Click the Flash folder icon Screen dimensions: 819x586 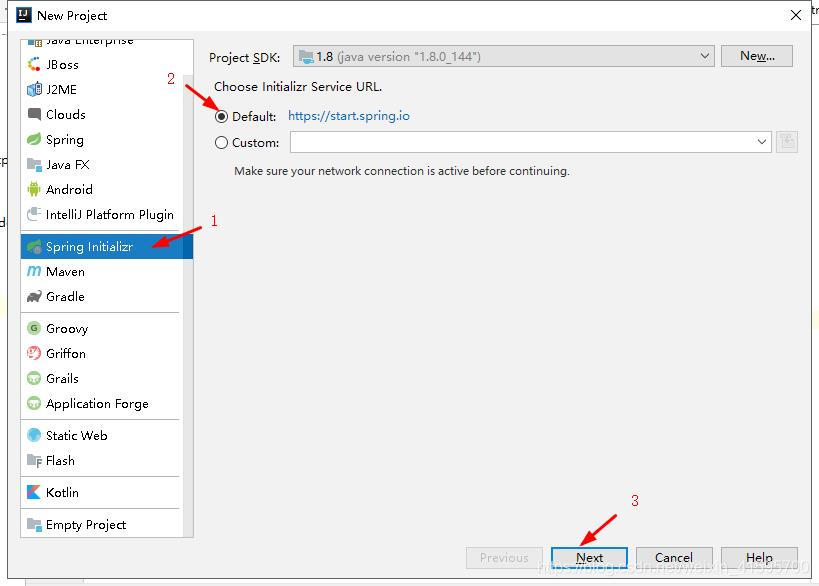(x=34, y=460)
